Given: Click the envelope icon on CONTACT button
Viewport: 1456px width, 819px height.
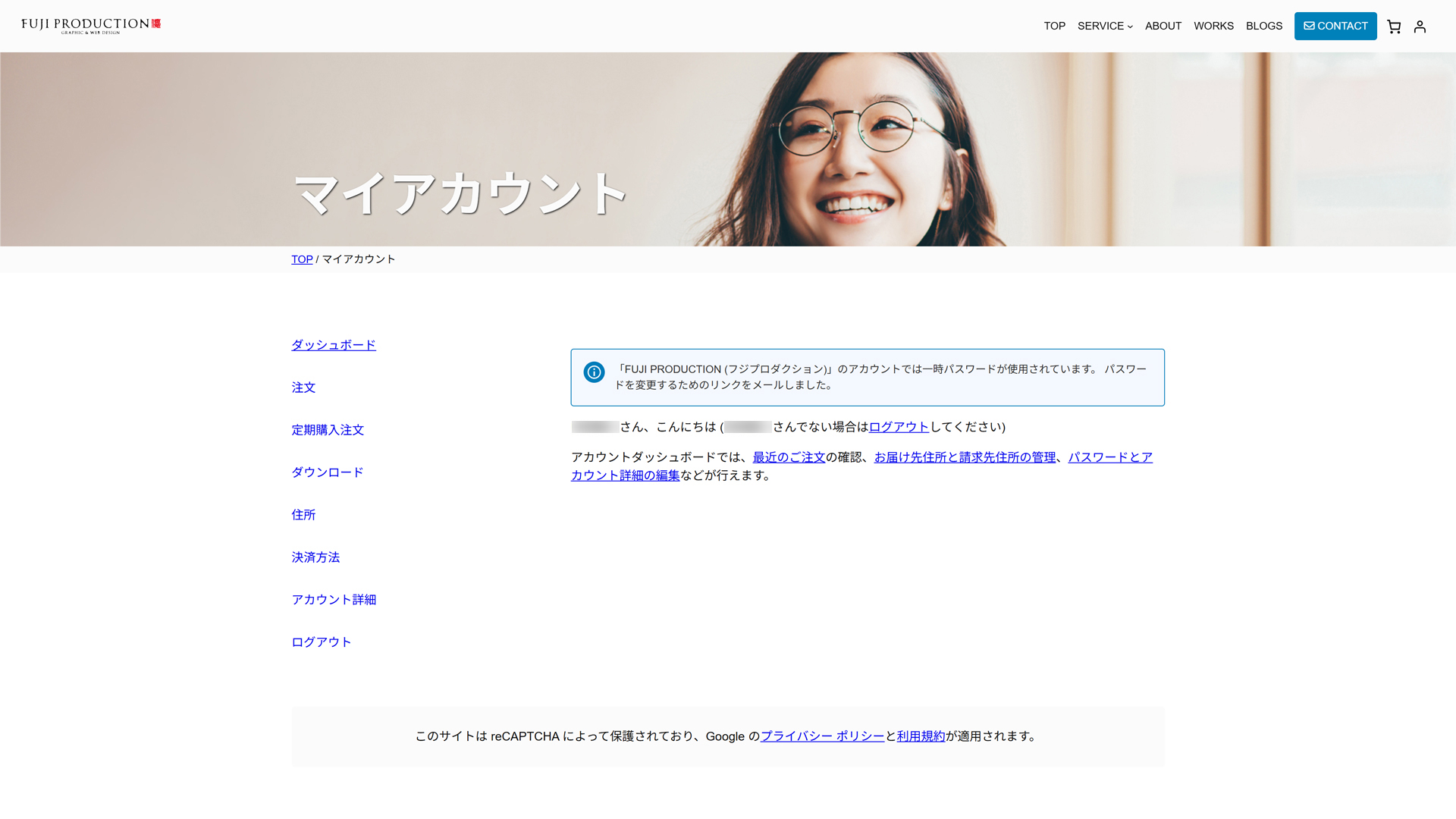Looking at the screenshot, I should [1309, 26].
